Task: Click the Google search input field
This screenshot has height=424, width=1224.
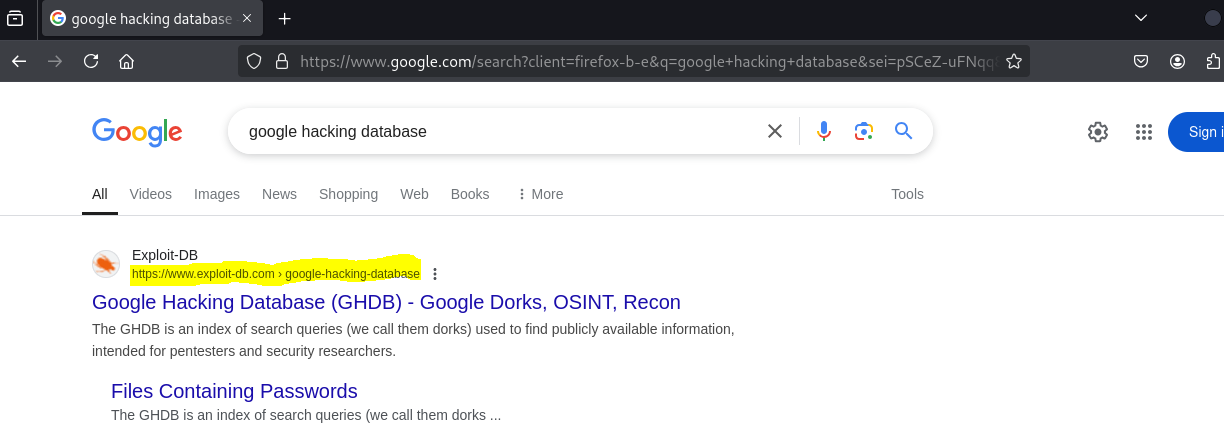Action: pos(500,131)
